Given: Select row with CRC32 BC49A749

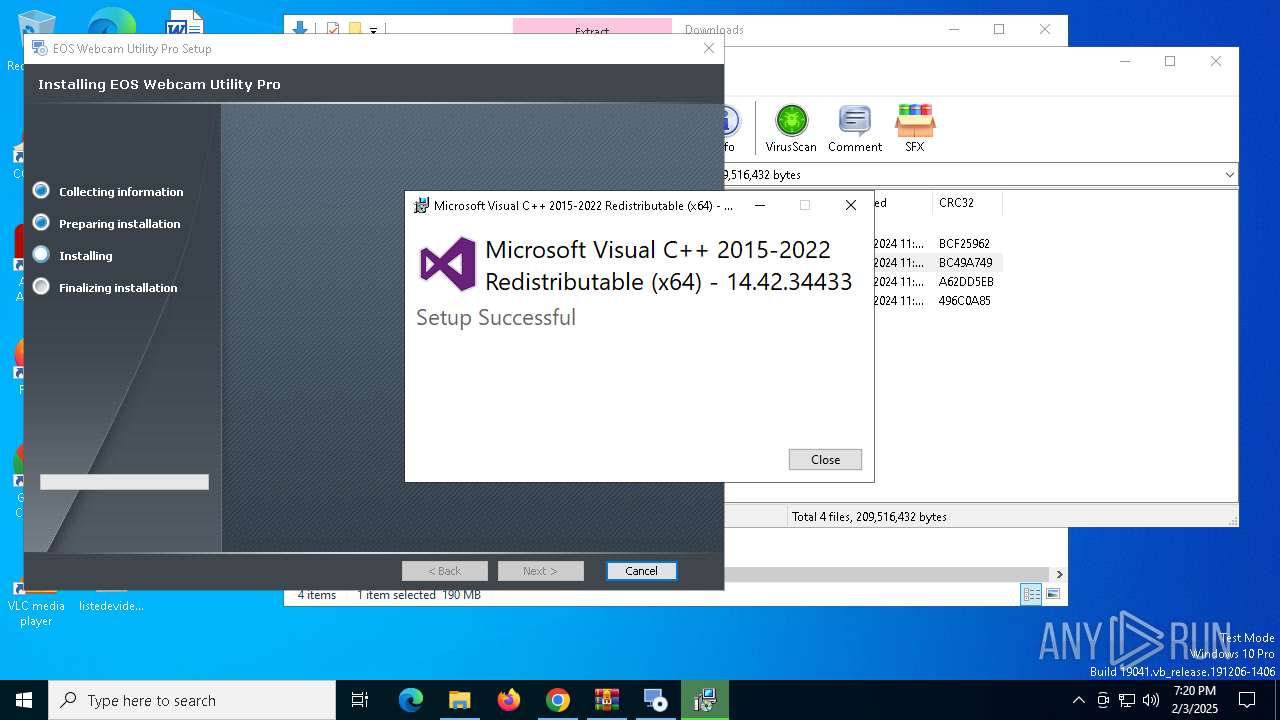Looking at the screenshot, I should point(964,262).
